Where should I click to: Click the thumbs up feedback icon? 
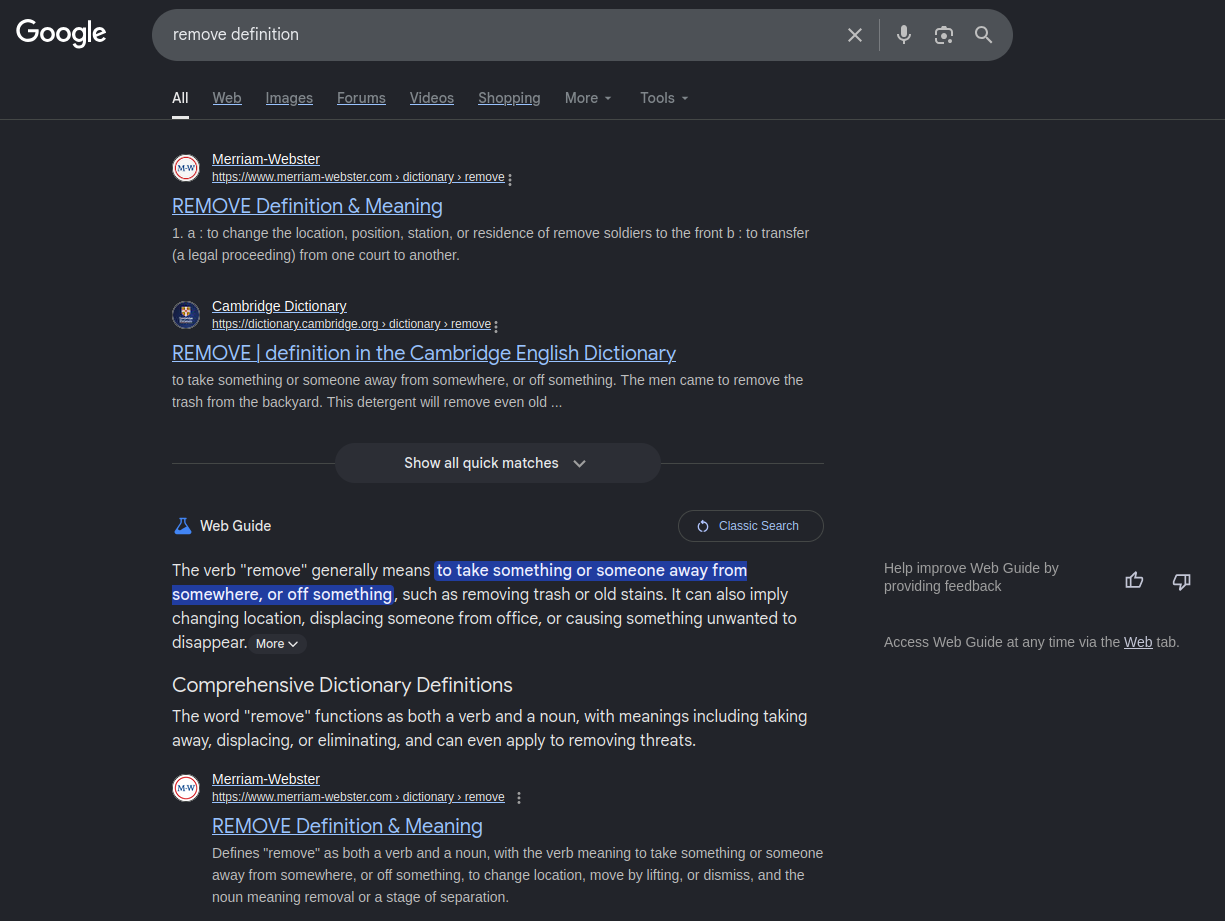pos(1134,580)
